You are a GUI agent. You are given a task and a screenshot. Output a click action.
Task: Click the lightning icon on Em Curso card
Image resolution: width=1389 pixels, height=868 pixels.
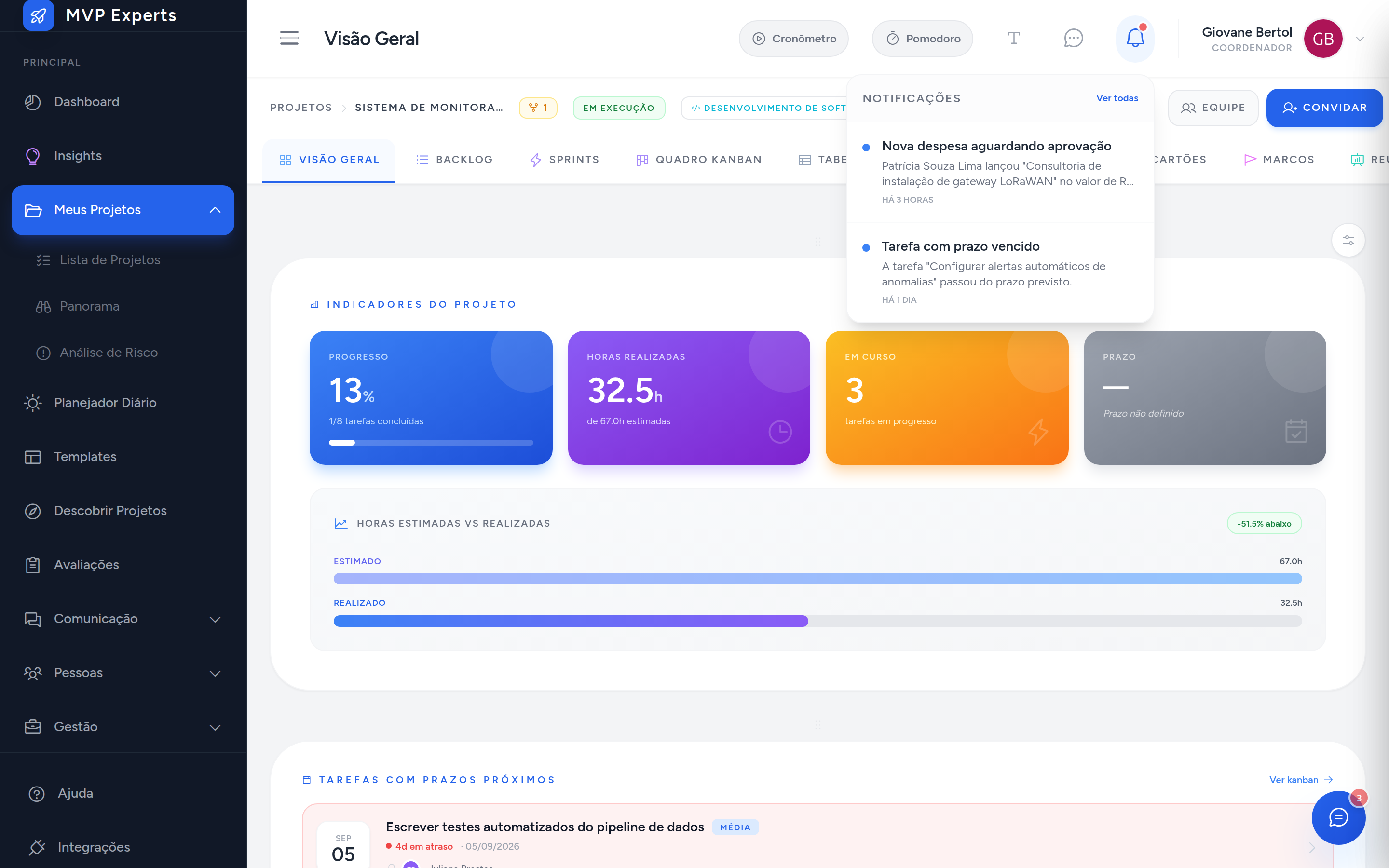pos(1038,432)
